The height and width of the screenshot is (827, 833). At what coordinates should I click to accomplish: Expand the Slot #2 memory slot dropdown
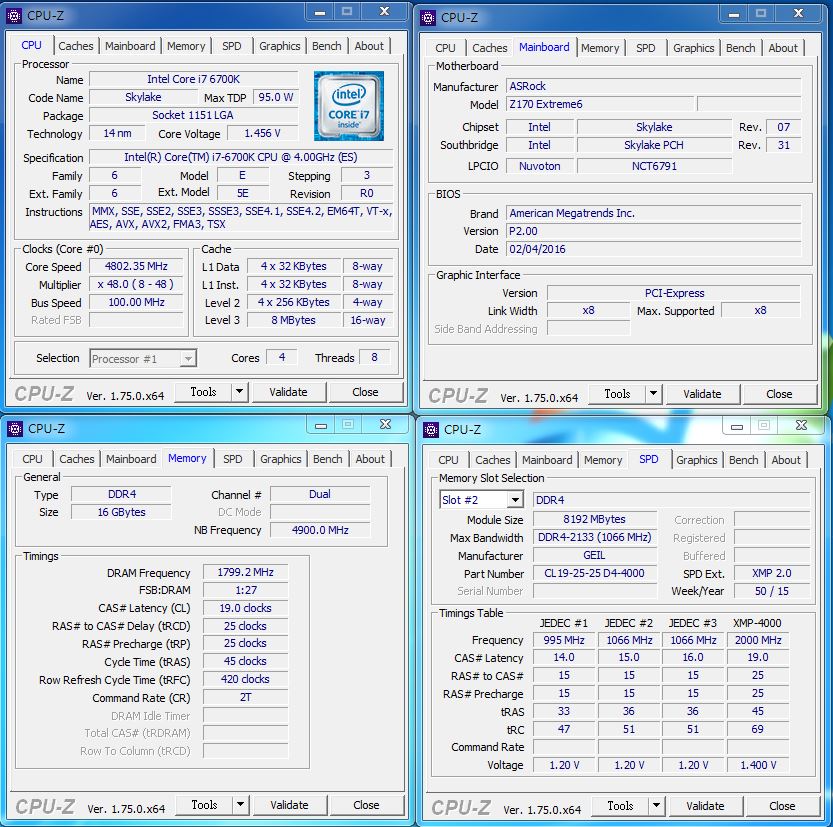coord(515,500)
